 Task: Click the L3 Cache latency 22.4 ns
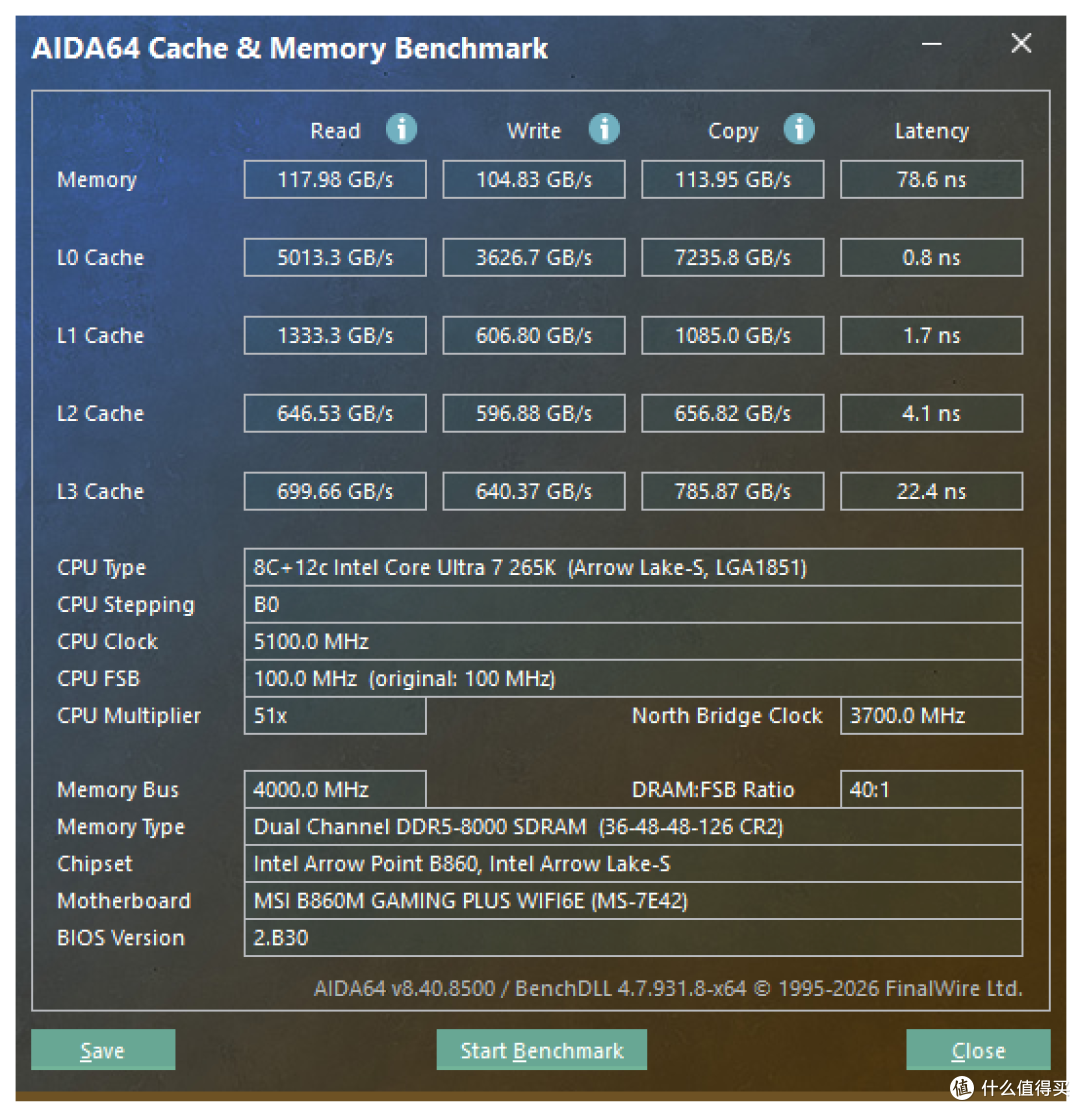(931, 491)
